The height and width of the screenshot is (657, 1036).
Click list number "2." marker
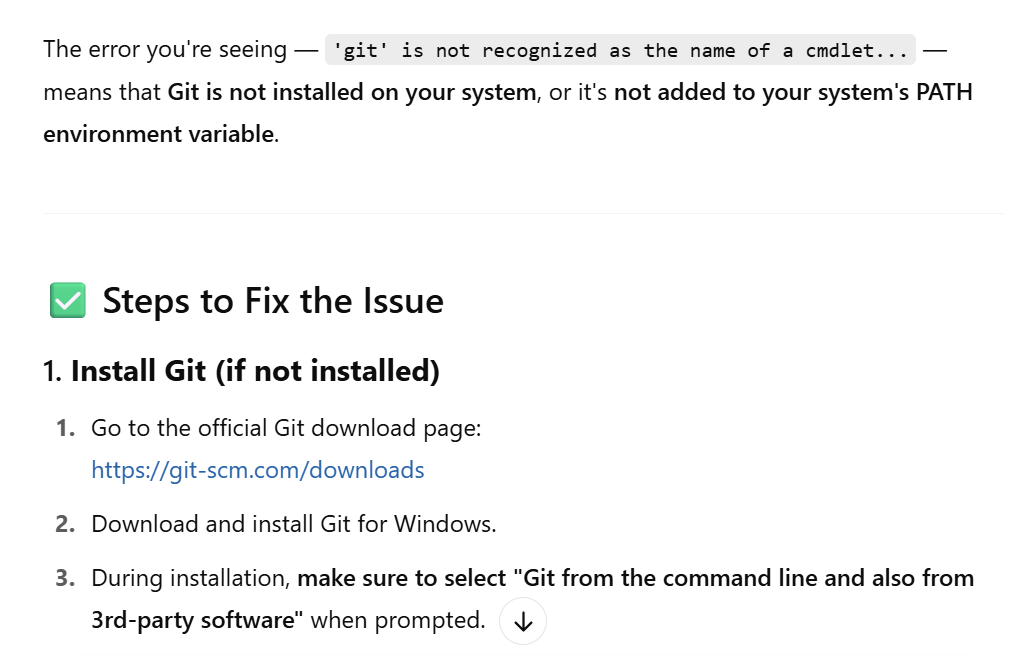point(65,523)
